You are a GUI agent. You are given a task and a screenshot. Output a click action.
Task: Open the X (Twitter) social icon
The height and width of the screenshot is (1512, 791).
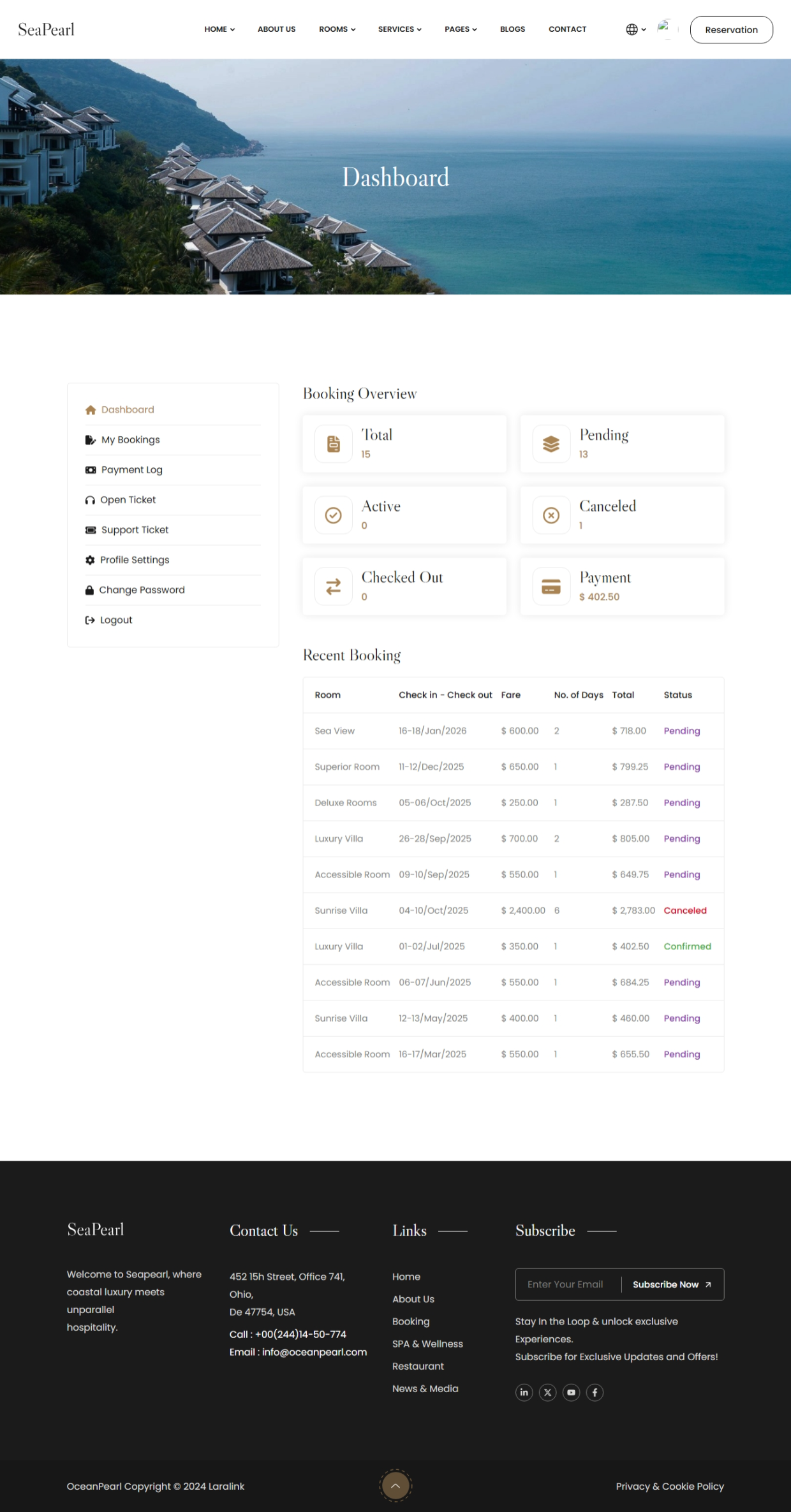coord(547,1392)
